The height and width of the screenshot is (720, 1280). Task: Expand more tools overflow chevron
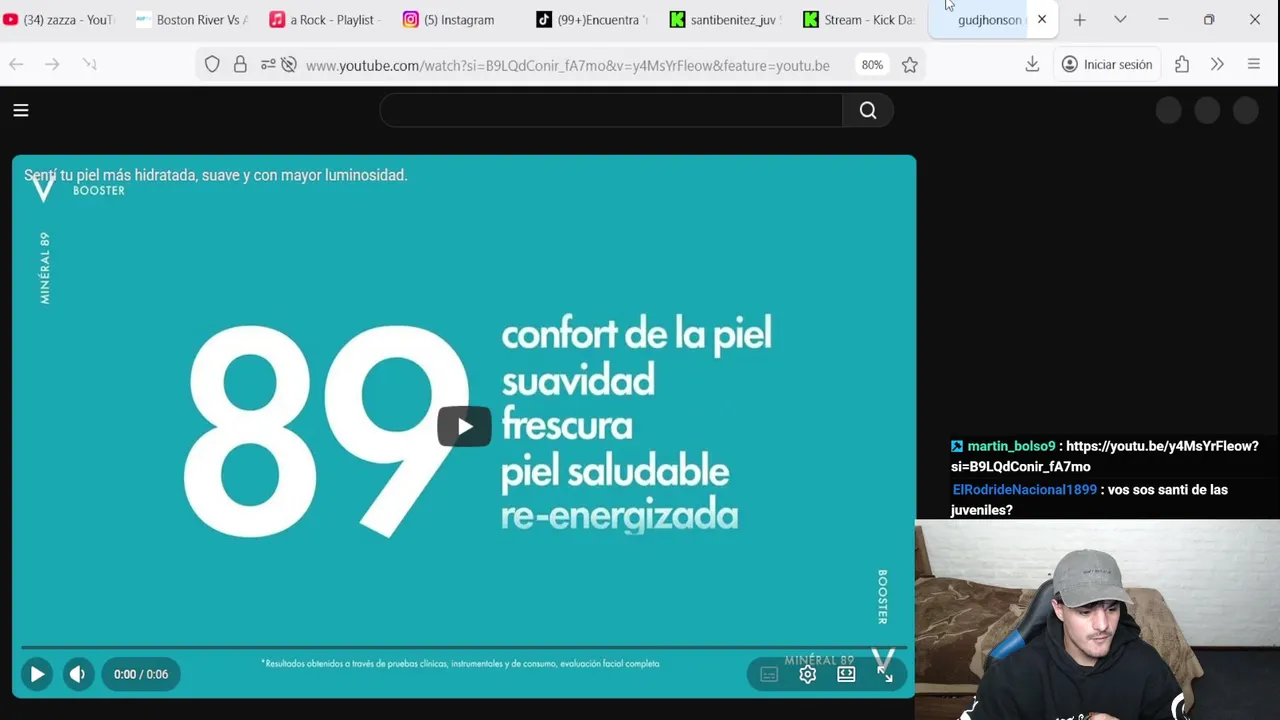pyautogui.click(x=1217, y=64)
